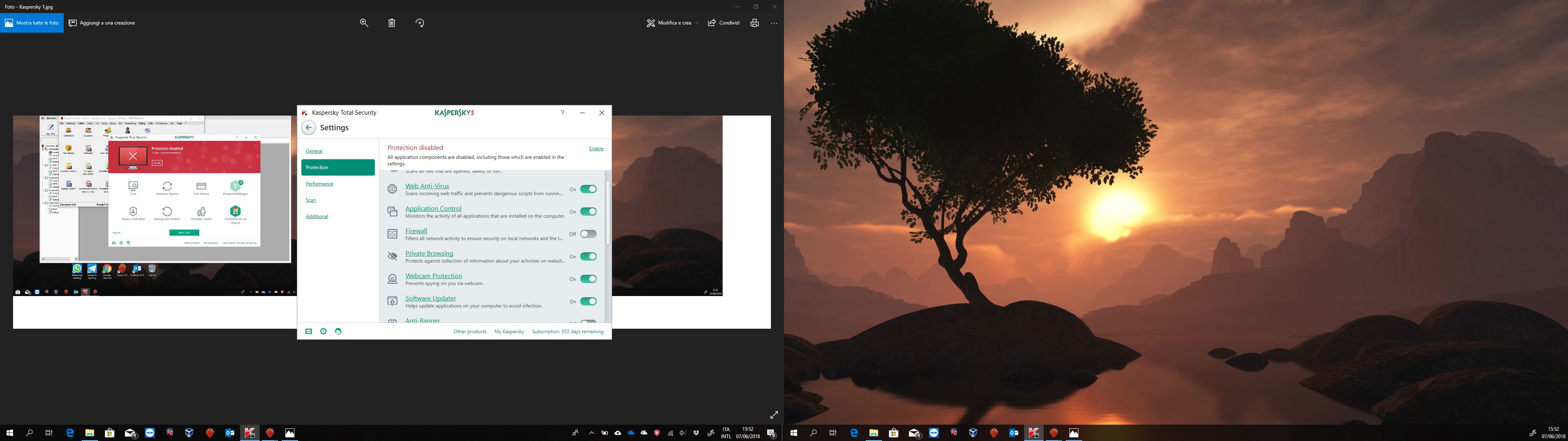The height and width of the screenshot is (441, 1568).
Task: Switch to the Performance settings tab
Action: [x=320, y=184]
